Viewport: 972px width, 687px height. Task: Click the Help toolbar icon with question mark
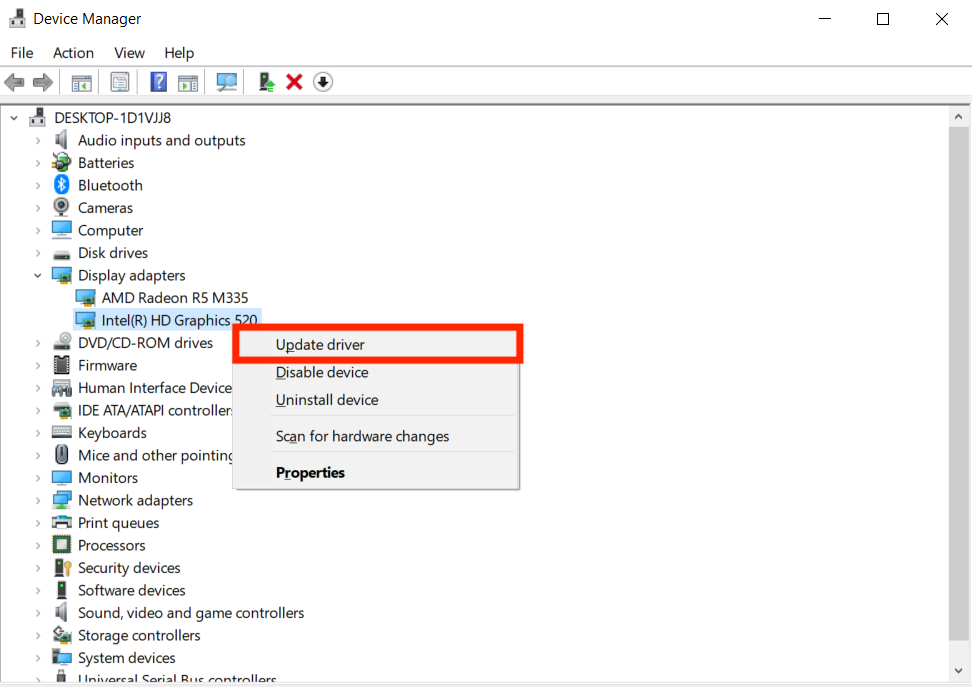click(158, 82)
